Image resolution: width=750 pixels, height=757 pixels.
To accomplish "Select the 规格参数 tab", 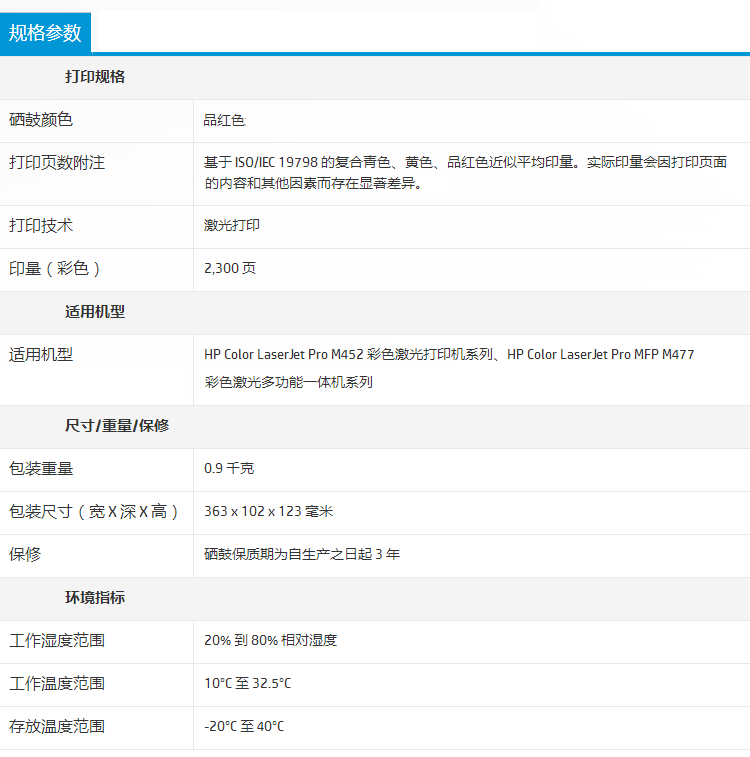I will click(x=45, y=33).
